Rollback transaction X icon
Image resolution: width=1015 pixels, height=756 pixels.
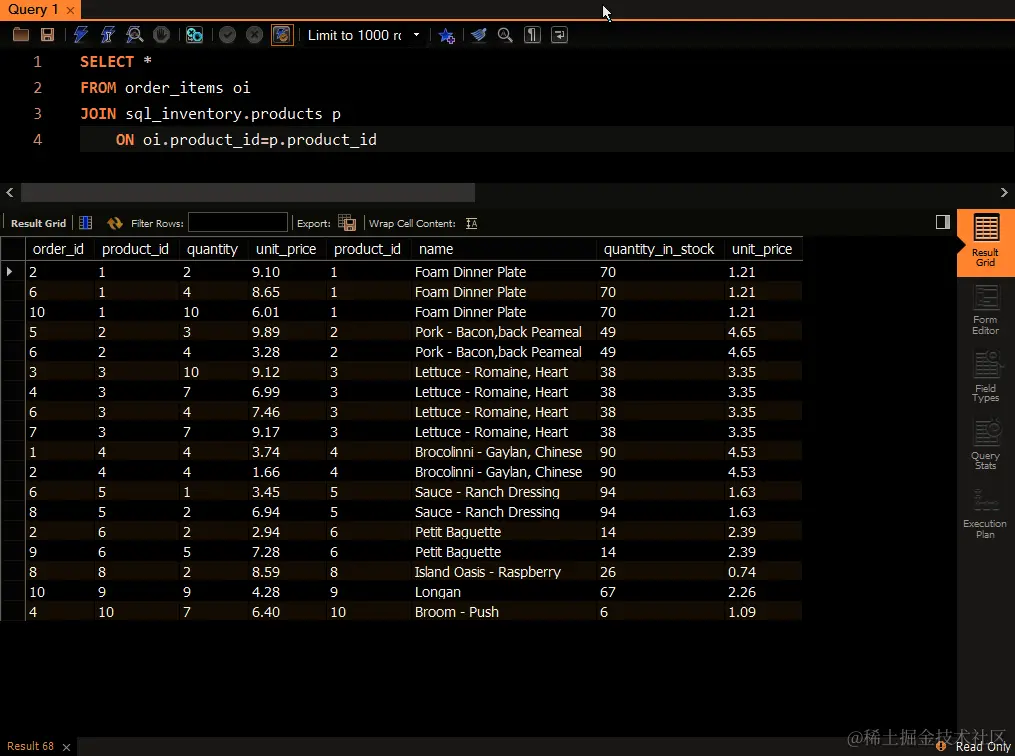254,35
